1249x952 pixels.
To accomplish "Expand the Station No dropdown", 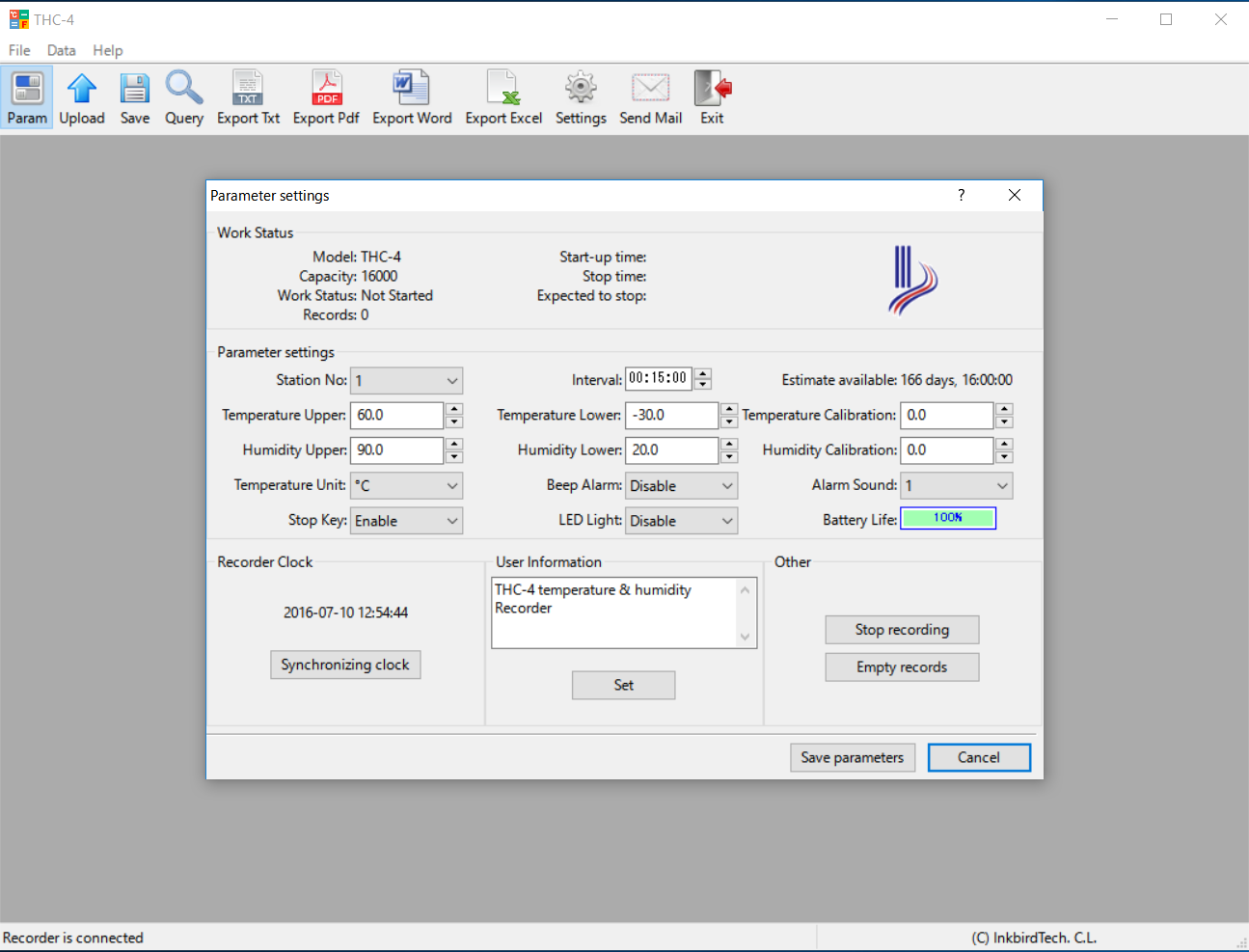I will [407, 381].
